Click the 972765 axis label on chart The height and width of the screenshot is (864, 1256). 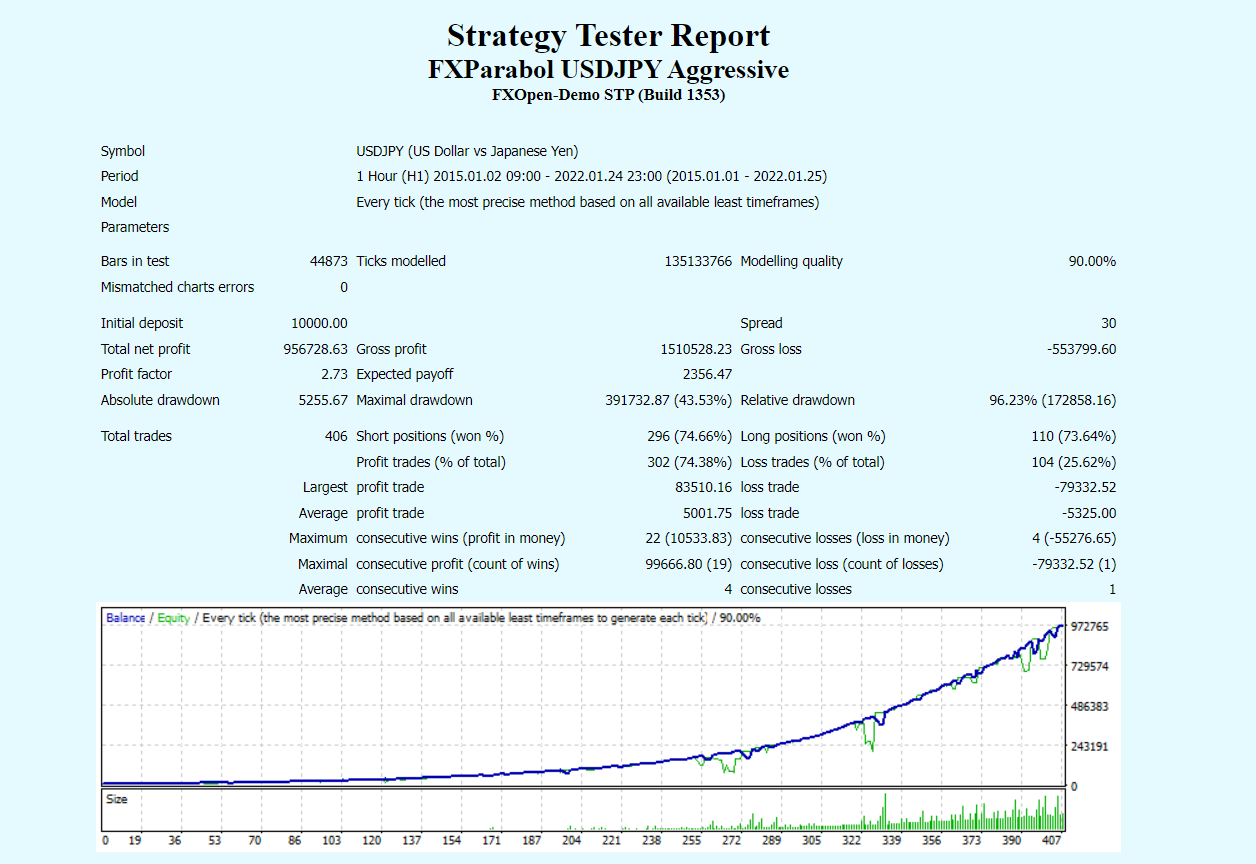tap(1089, 626)
